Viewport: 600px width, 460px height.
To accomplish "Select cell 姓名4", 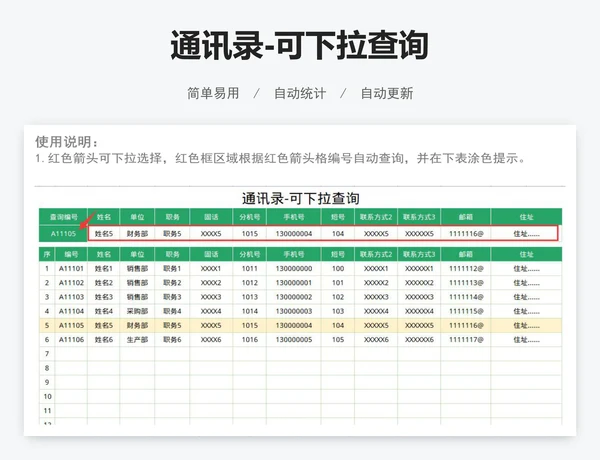I will 104,311.
